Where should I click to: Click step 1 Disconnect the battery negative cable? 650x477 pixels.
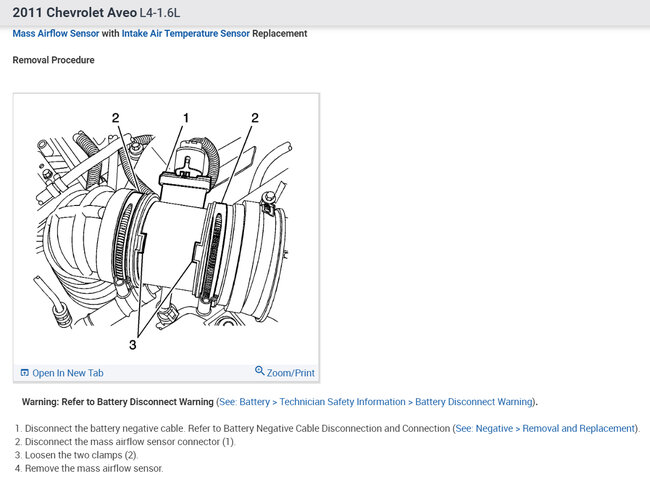[327, 429]
